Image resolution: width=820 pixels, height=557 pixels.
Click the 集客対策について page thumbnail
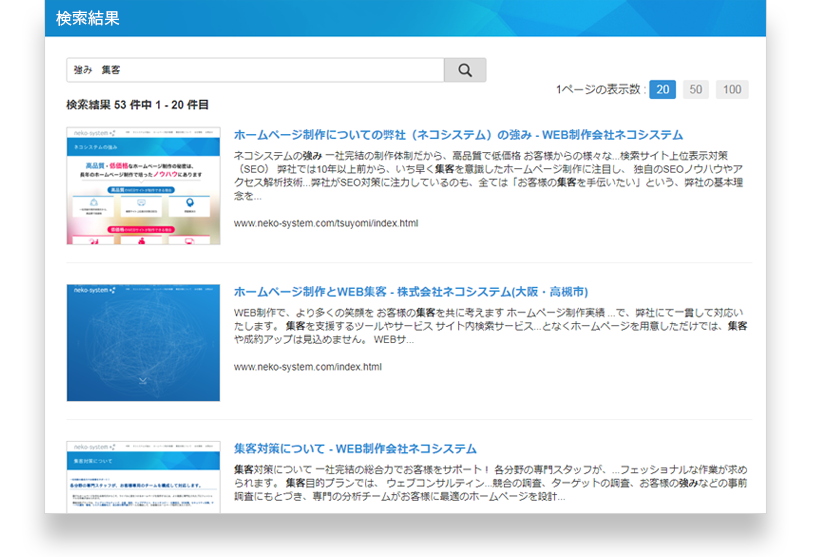tap(143, 477)
